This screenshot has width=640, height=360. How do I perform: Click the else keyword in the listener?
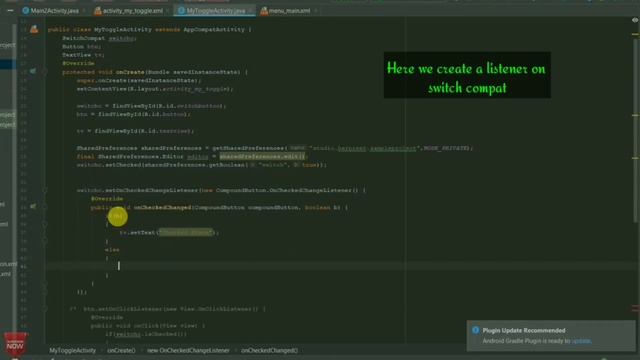[x=112, y=249]
